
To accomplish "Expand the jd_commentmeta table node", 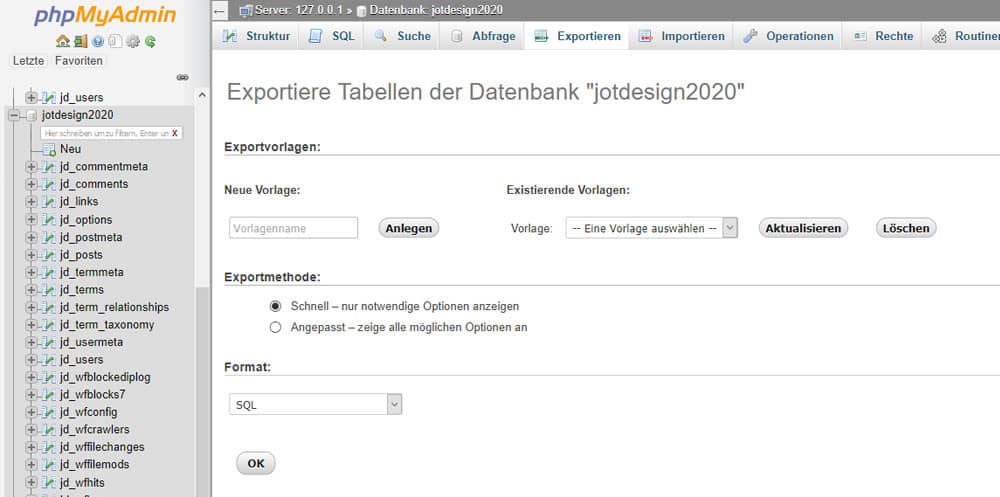I will pyautogui.click(x=31, y=167).
